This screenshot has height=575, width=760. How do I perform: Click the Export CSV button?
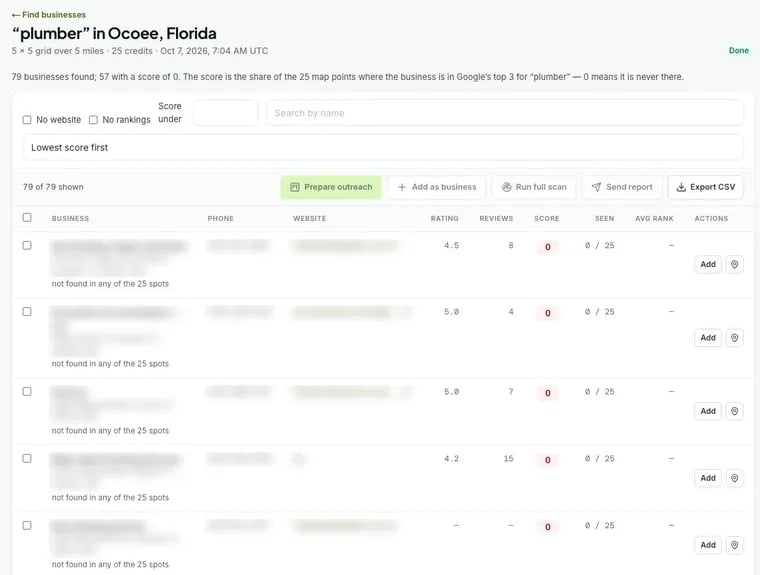click(706, 187)
